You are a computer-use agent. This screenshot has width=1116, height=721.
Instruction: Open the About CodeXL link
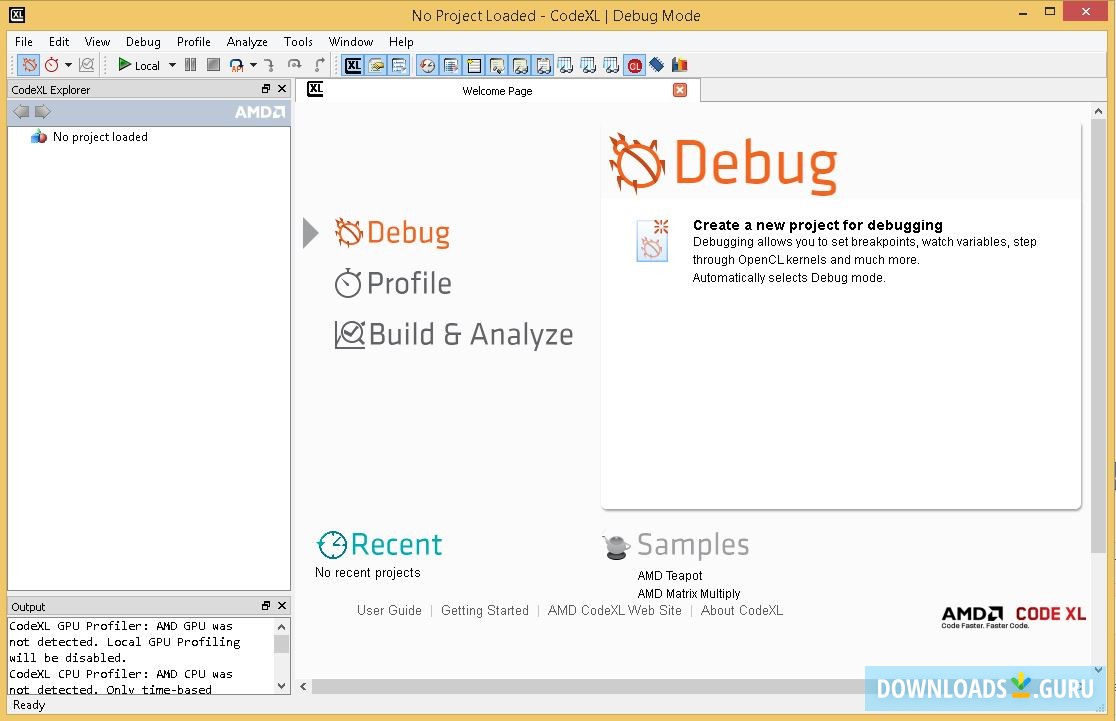click(x=742, y=610)
